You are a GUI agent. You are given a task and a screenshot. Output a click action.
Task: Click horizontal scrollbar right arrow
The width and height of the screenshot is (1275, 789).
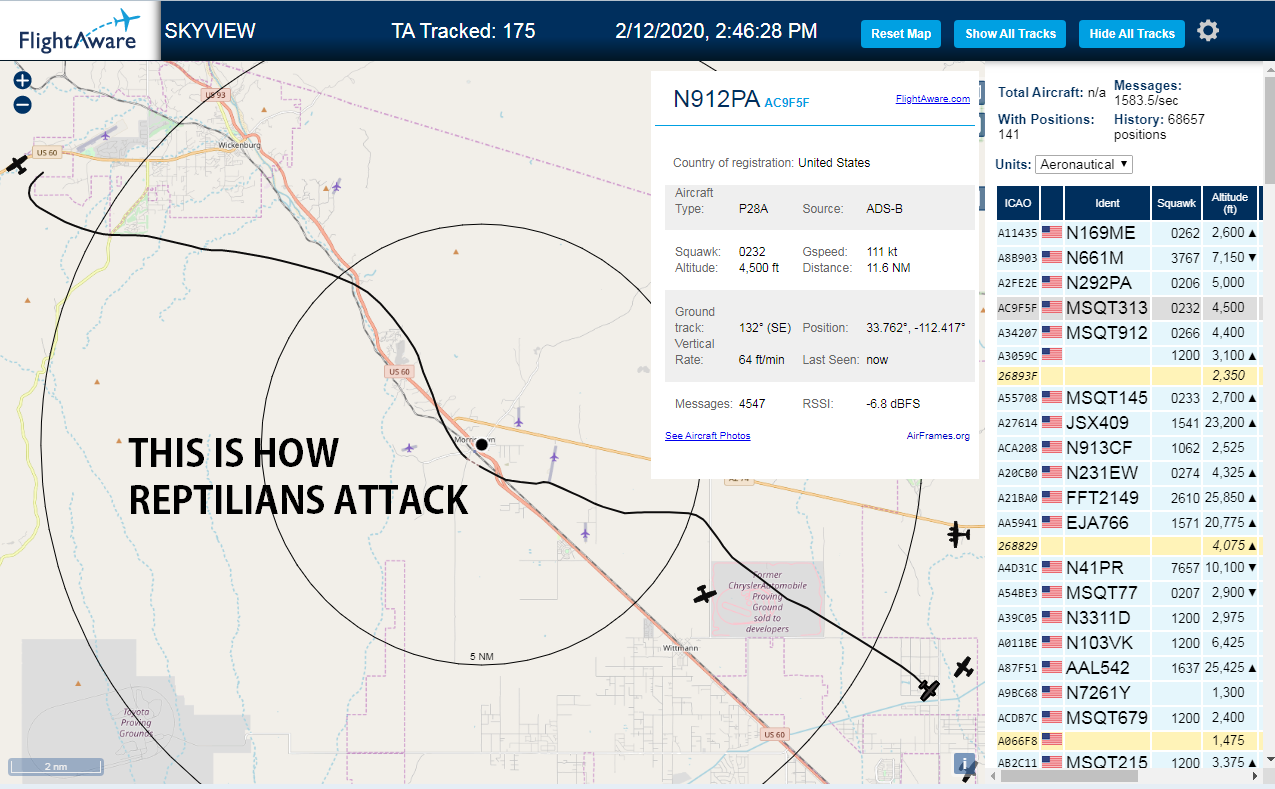coord(1255,776)
